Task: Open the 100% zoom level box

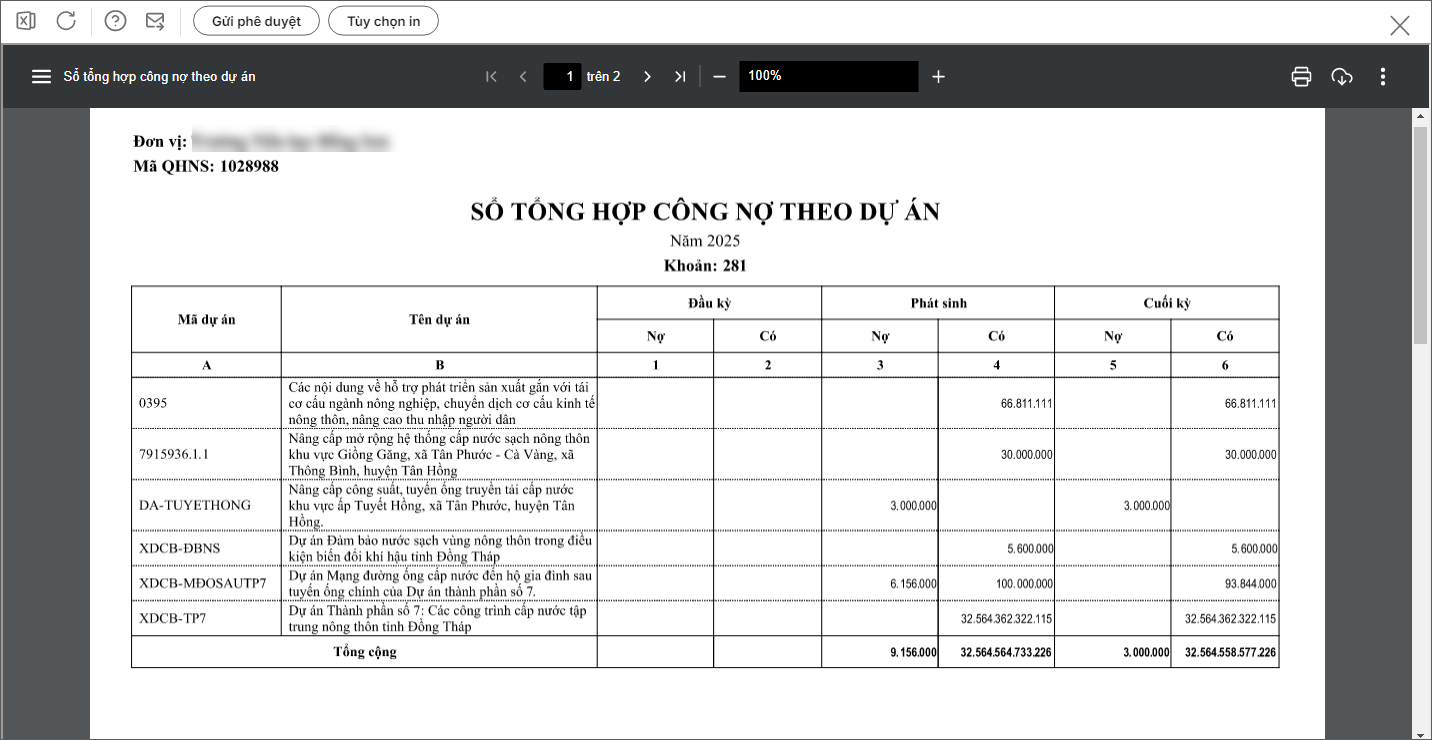Action: pyautogui.click(x=828, y=77)
